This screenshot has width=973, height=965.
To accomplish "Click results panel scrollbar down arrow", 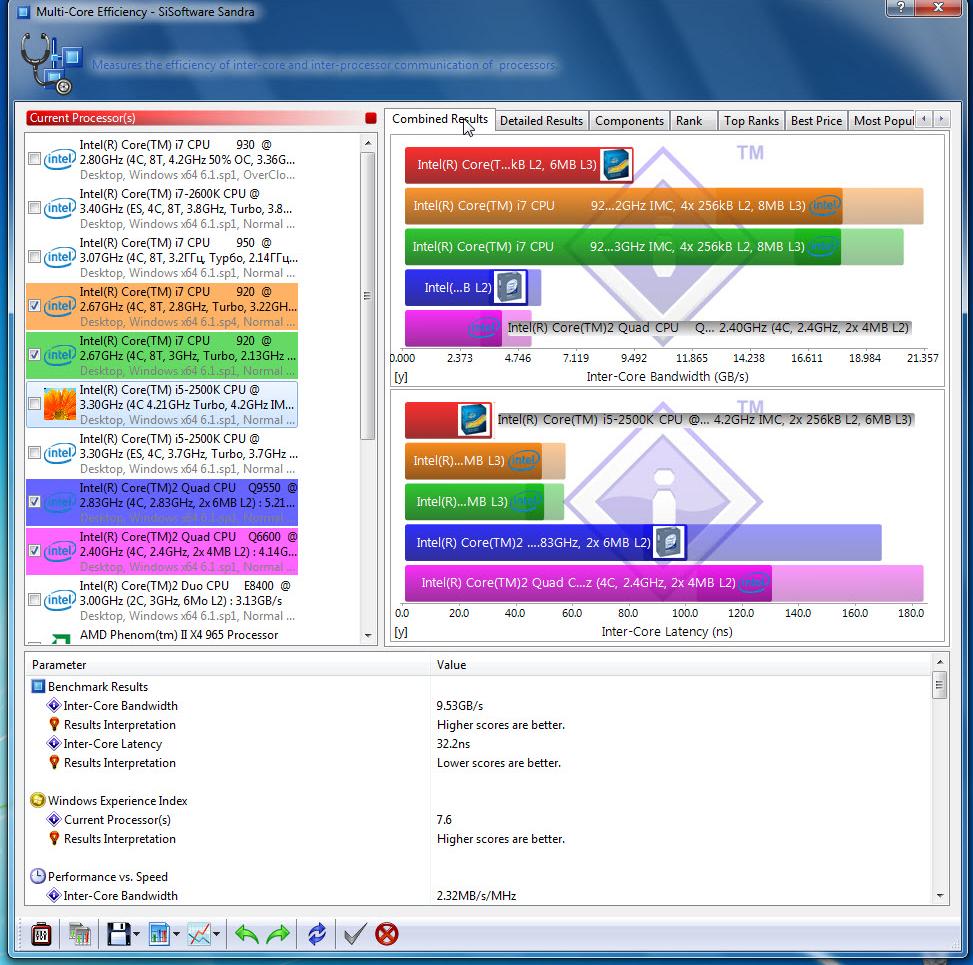I will (x=939, y=896).
